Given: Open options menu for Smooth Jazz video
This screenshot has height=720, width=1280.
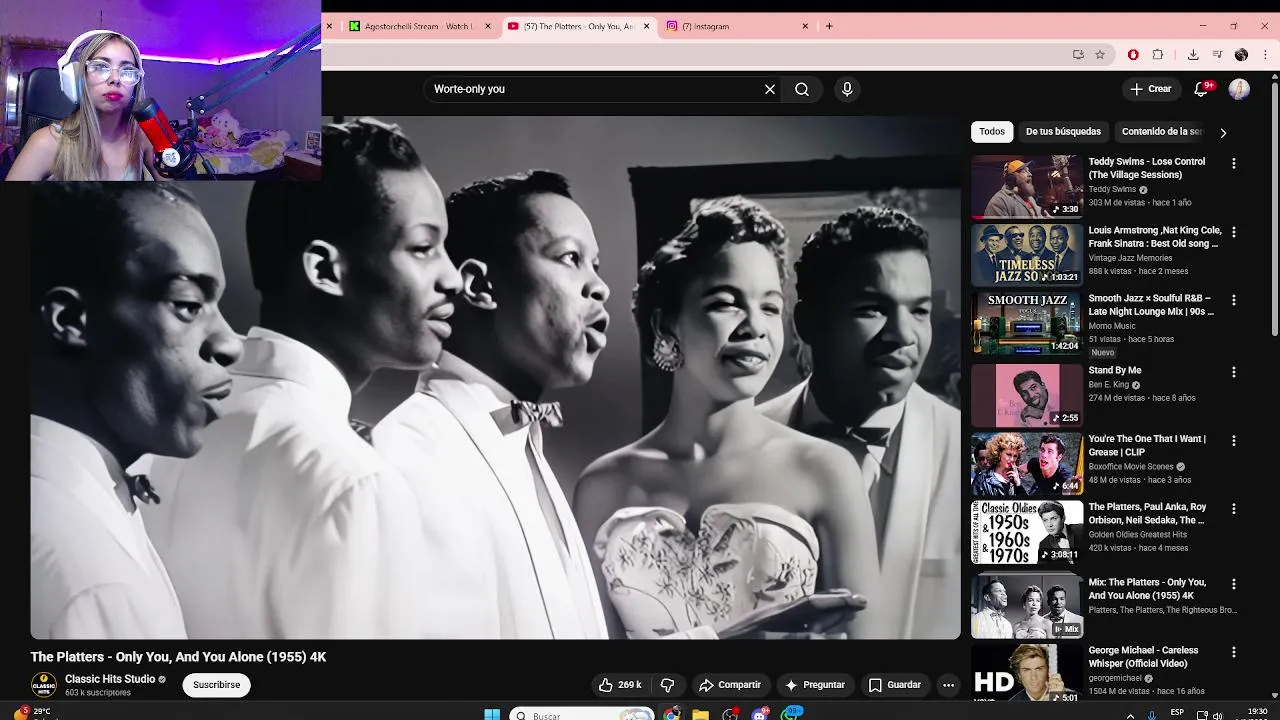Looking at the screenshot, I should click(x=1234, y=300).
